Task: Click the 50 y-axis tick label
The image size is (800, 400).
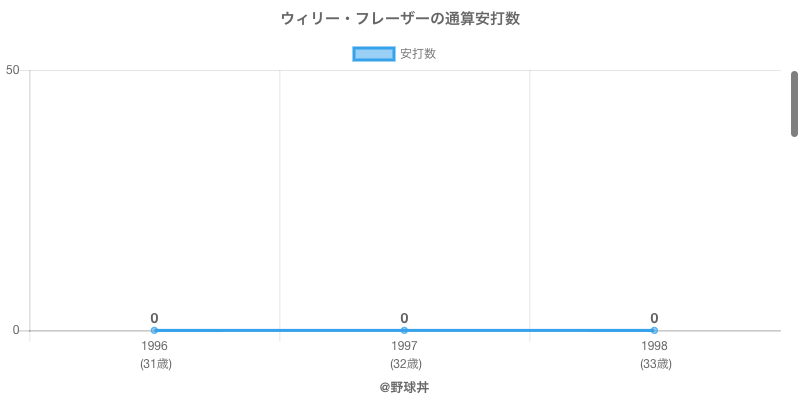Action: pyautogui.click(x=13, y=70)
